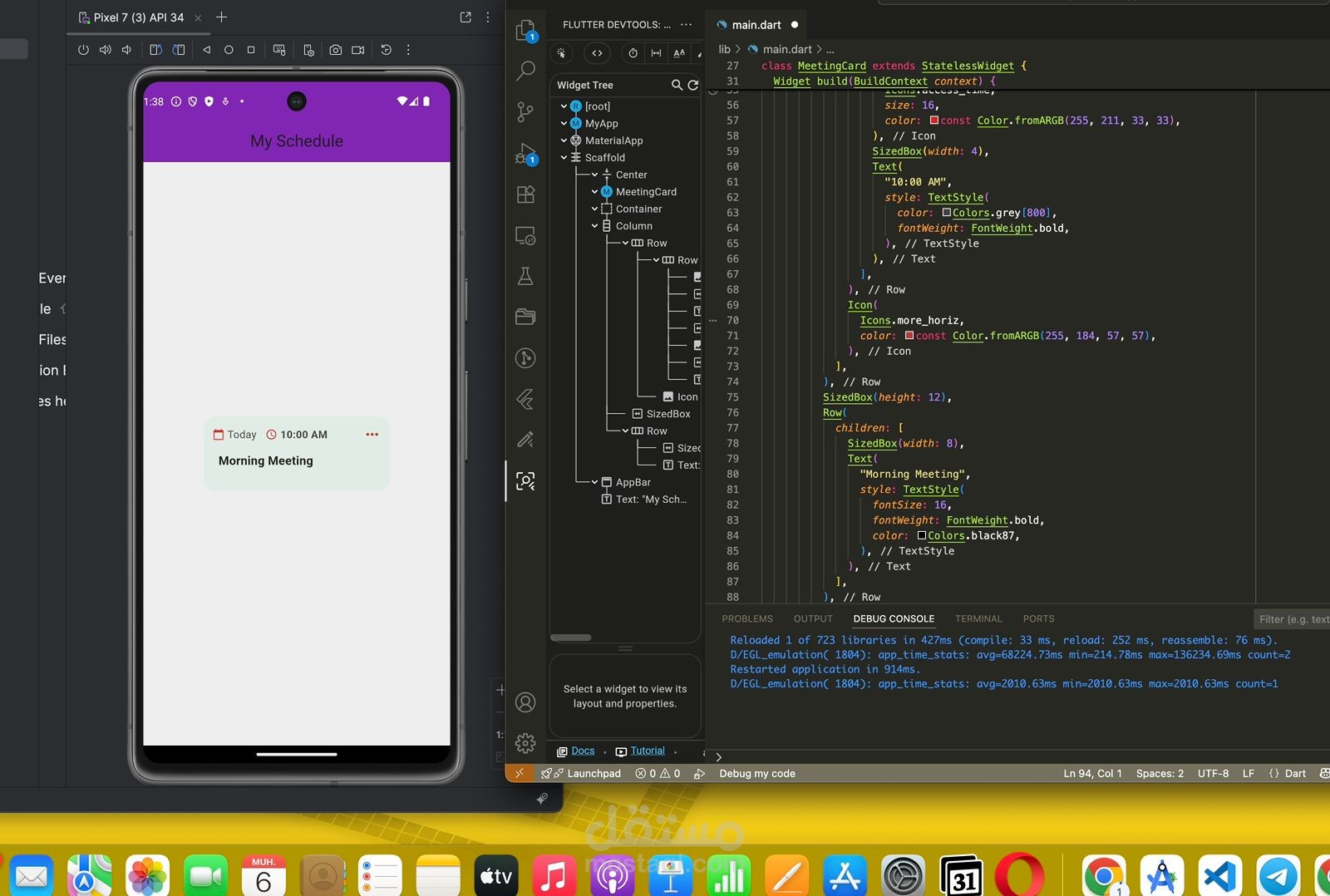Tap the emulator Home circle button

point(229,50)
